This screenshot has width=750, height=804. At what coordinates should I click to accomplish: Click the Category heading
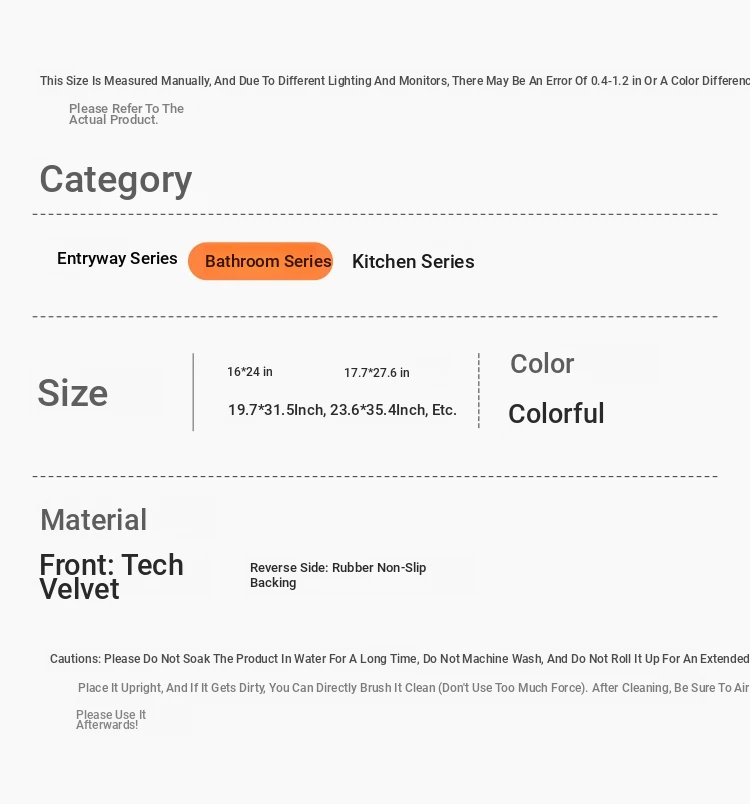pyautogui.click(x=116, y=179)
